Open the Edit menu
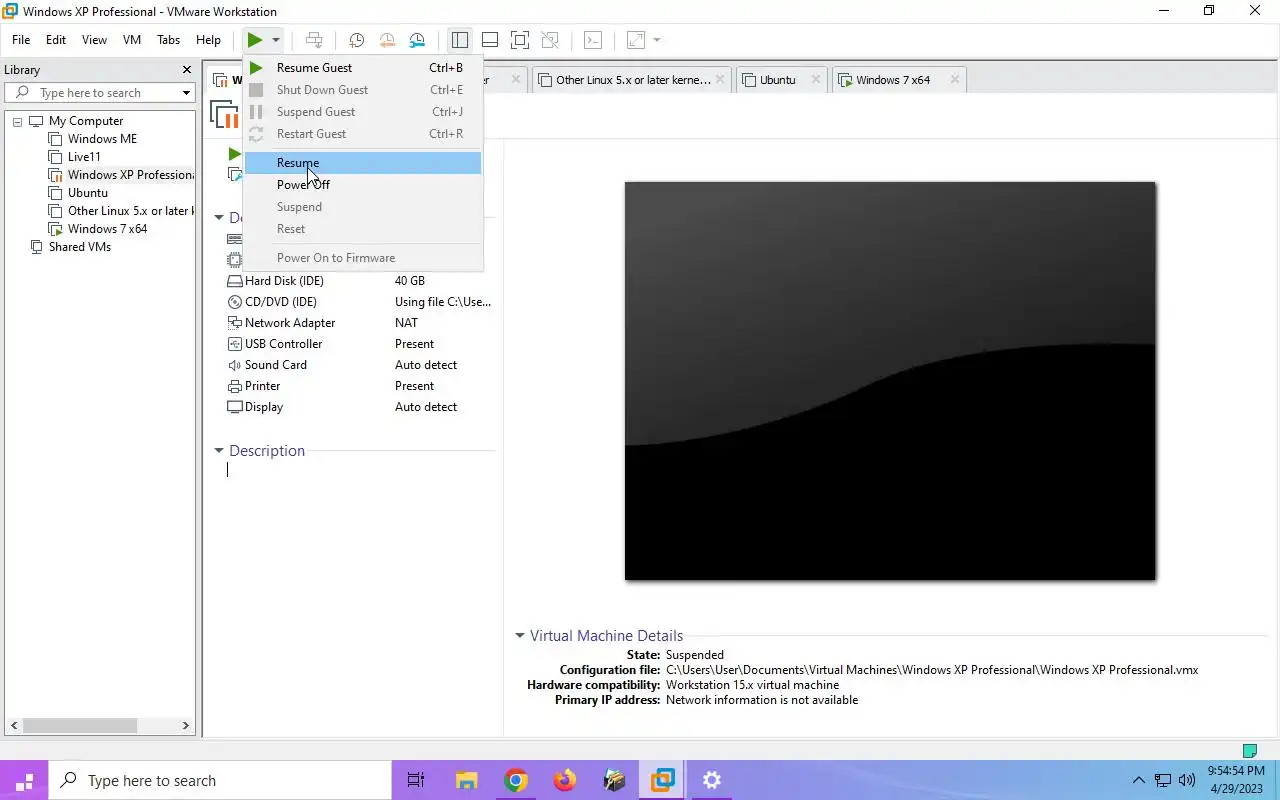 coord(56,40)
